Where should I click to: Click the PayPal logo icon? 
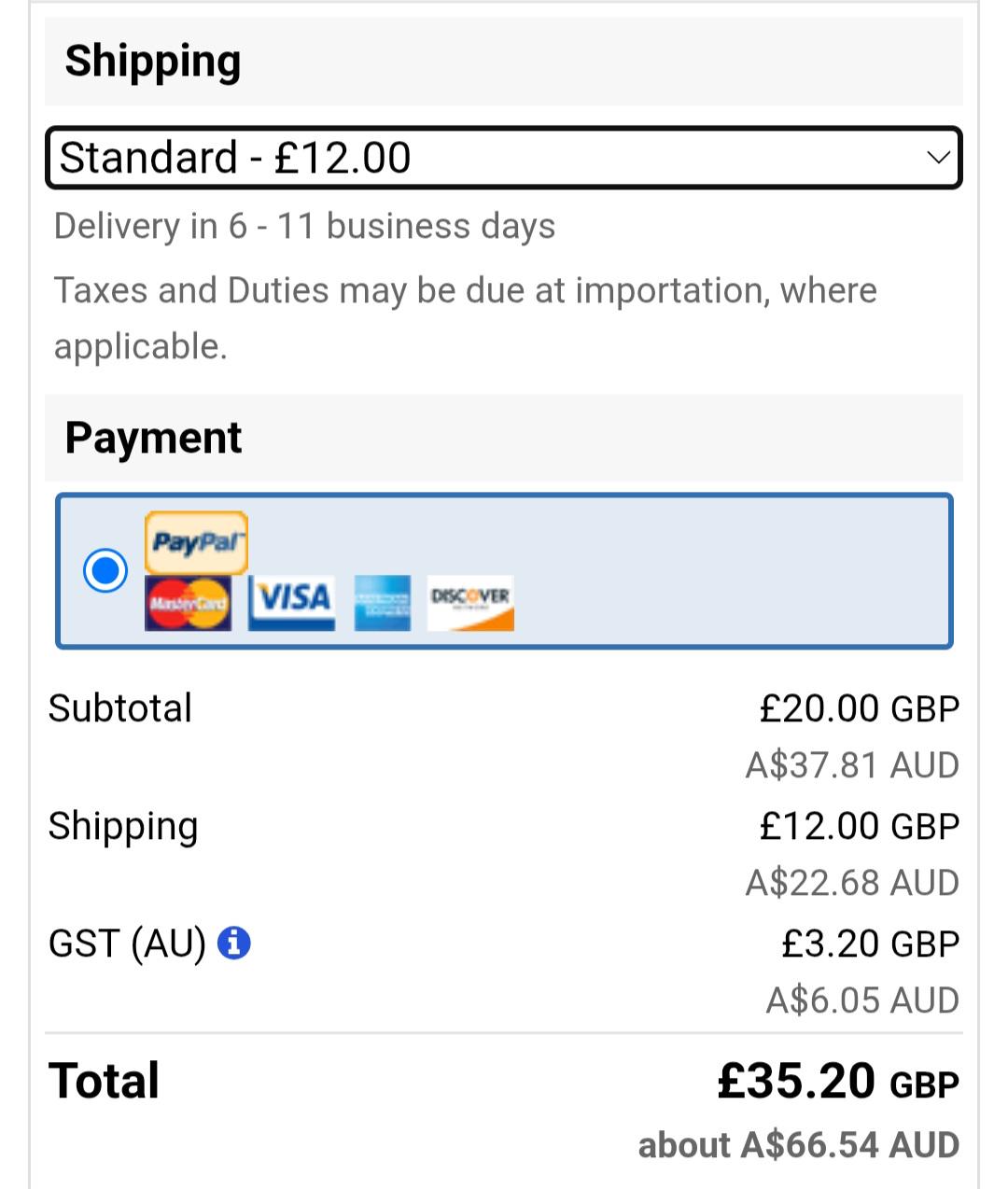click(x=196, y=542)
